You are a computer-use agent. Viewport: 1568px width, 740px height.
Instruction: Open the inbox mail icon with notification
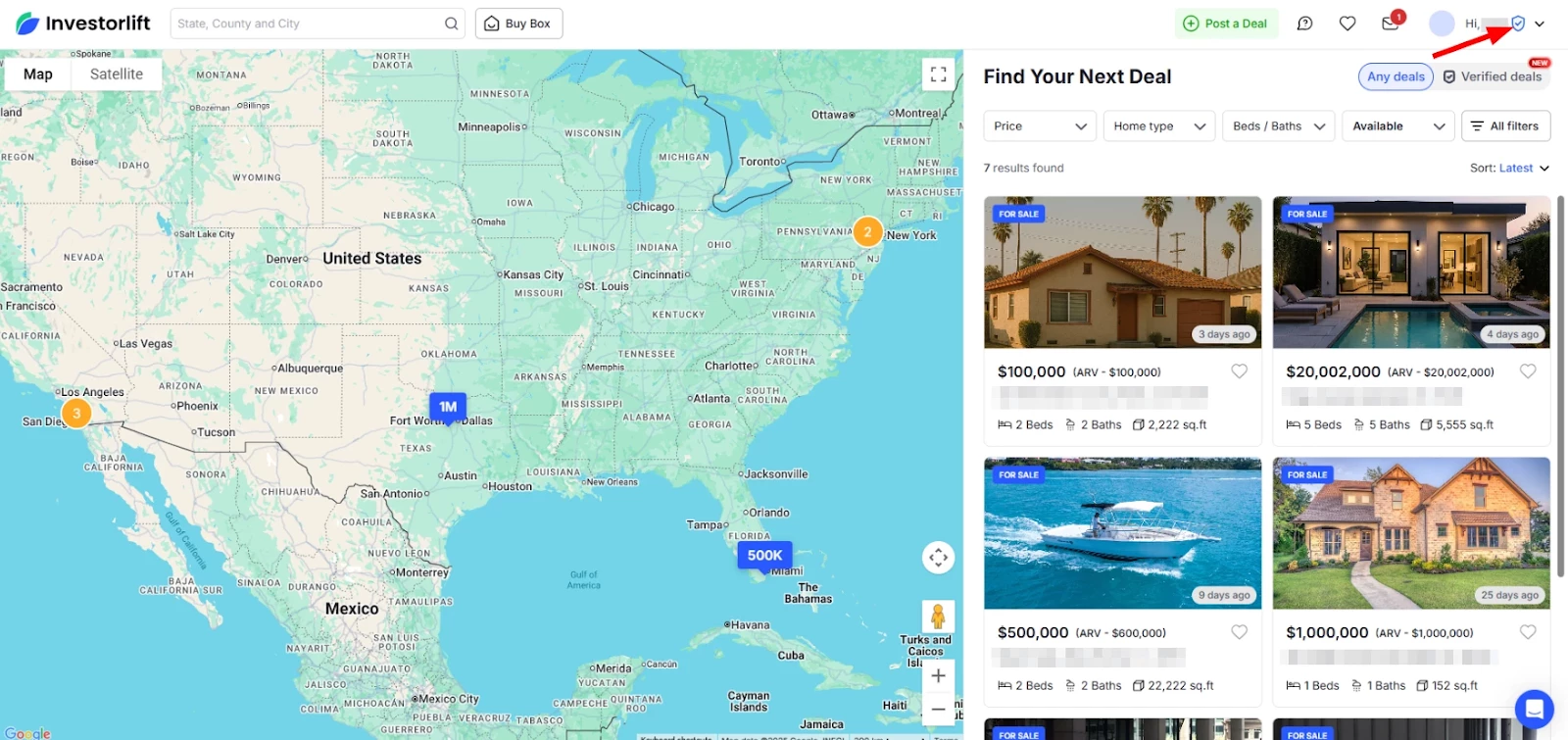(1391, 24)
